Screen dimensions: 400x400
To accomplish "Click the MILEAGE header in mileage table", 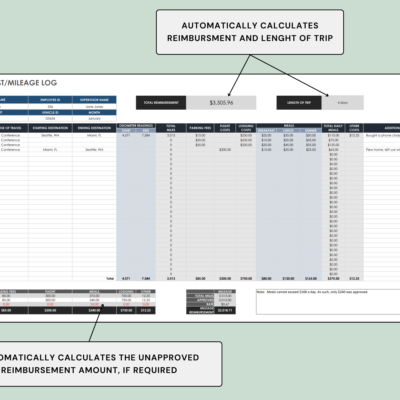I will pyautogui.click(x=225, y=291).
